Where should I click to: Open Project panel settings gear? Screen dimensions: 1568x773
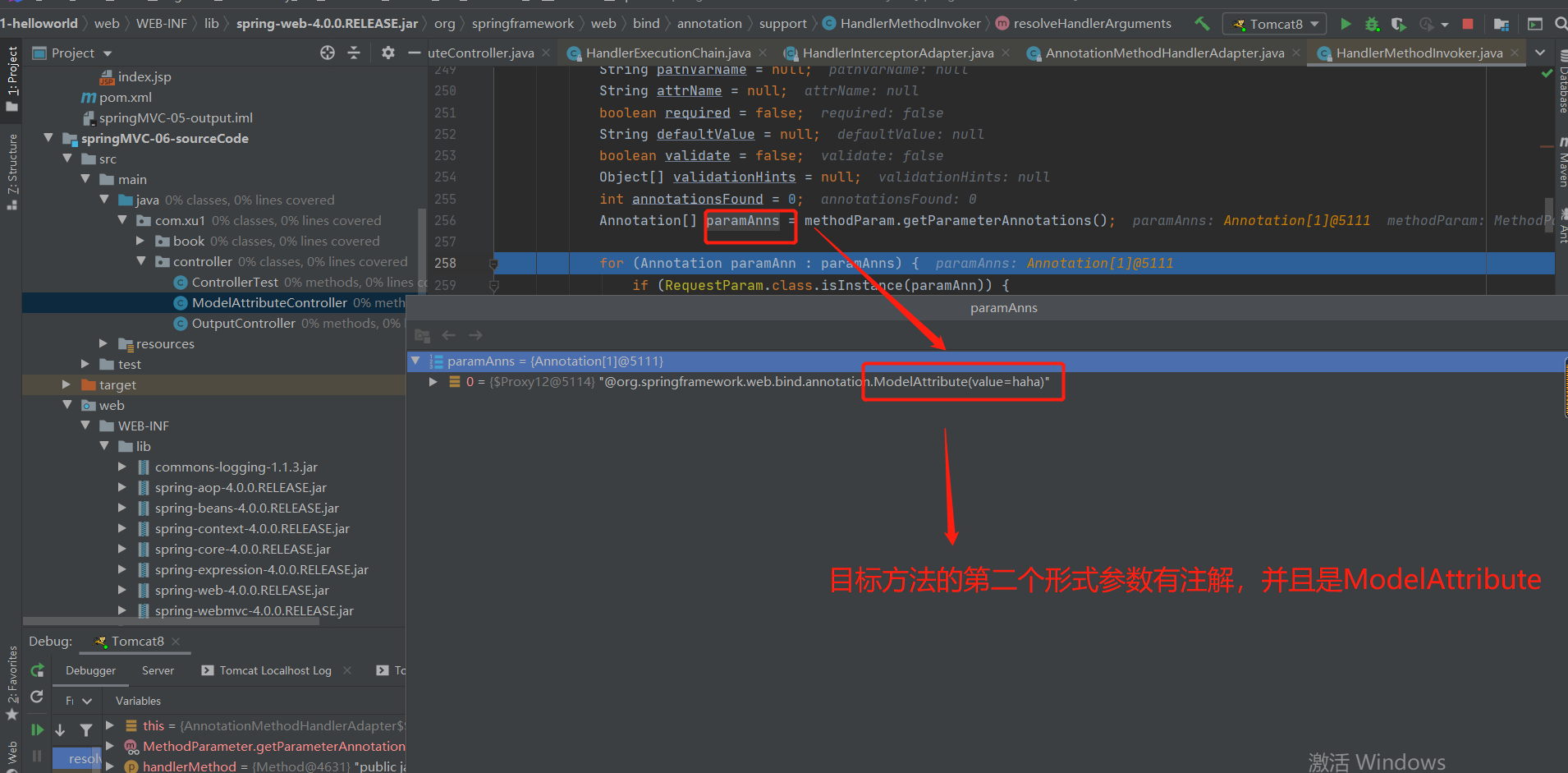coord(388,53)
